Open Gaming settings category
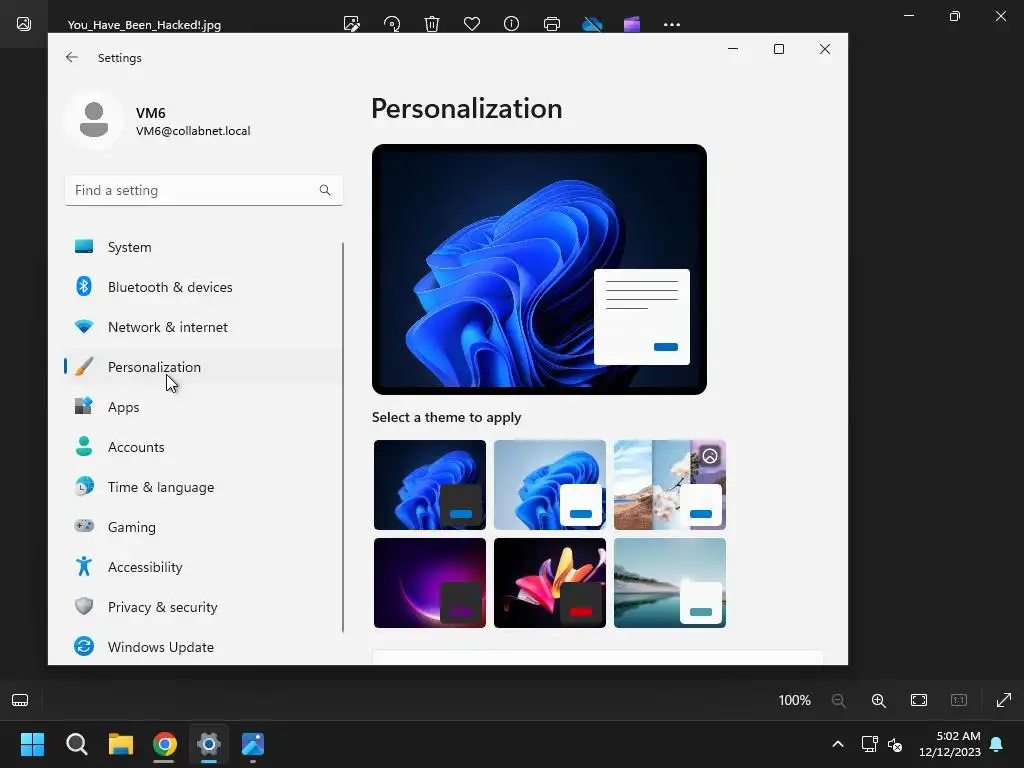Image resolution: width=1024 pixels, height=768 pixels. click(202, 527)
